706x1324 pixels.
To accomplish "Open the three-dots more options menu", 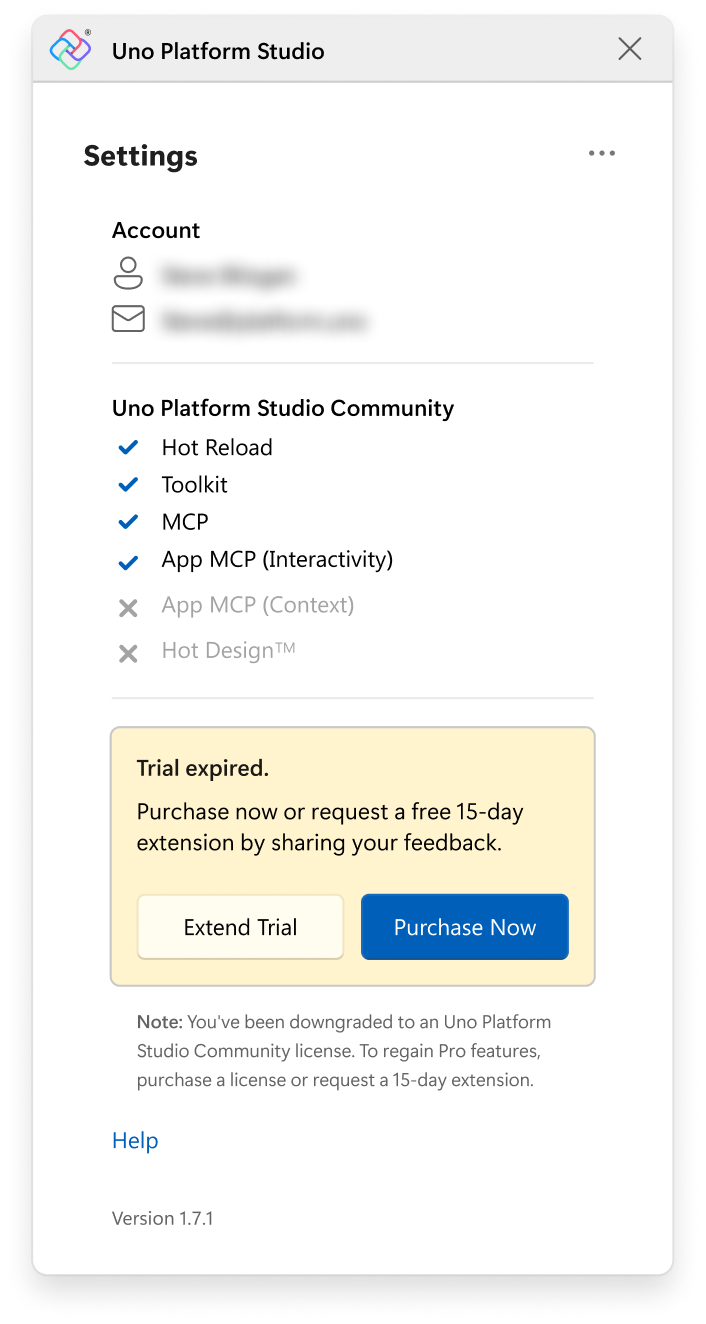I will (x=602, y=153).
